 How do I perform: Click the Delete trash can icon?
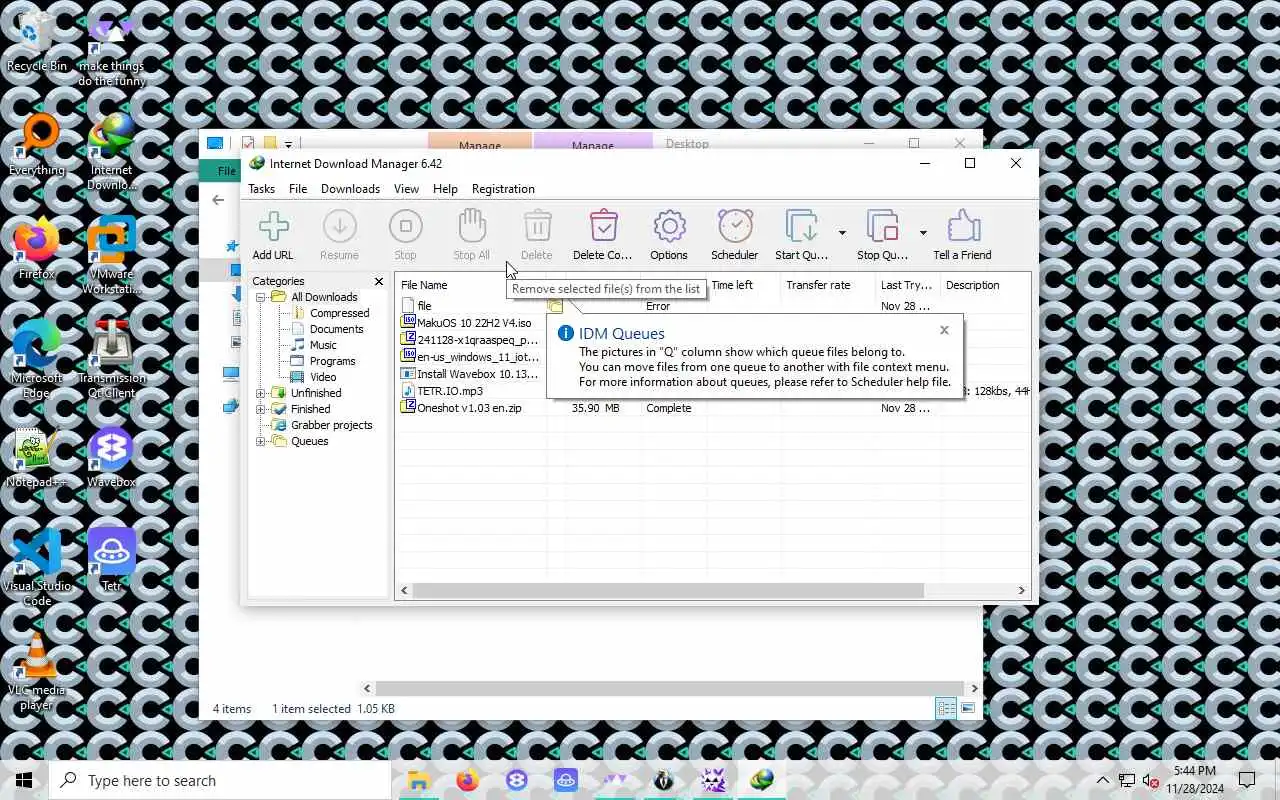point(537,236)
